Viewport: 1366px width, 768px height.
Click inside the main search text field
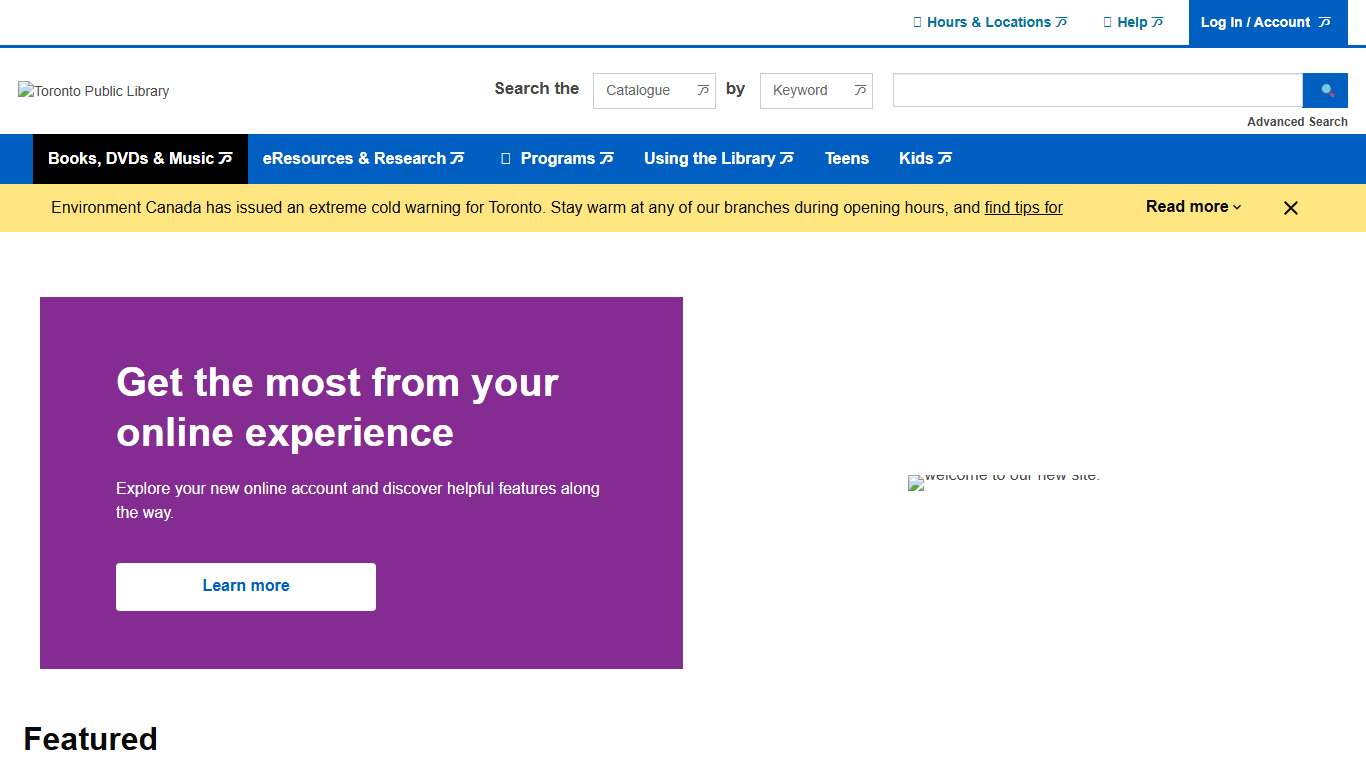1097,90
